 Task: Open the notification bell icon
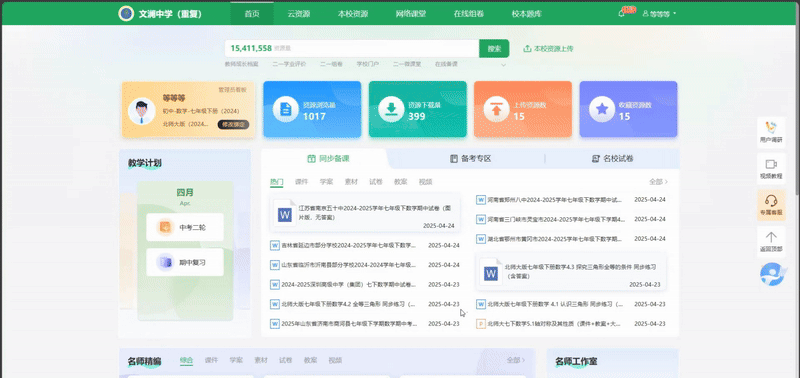(x=621, y=14)
